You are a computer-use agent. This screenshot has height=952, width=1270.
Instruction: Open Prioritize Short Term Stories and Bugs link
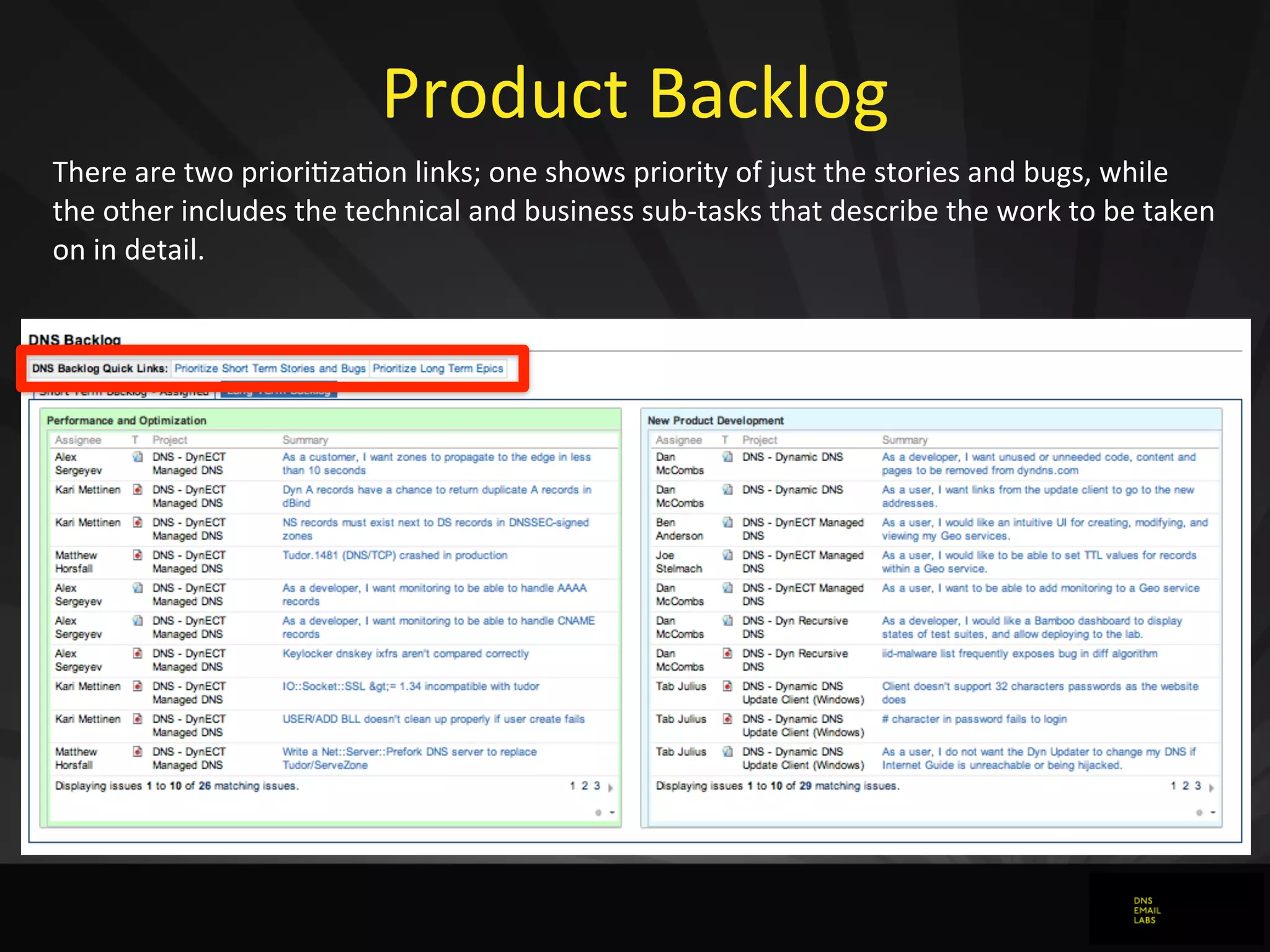click(270, 368)
